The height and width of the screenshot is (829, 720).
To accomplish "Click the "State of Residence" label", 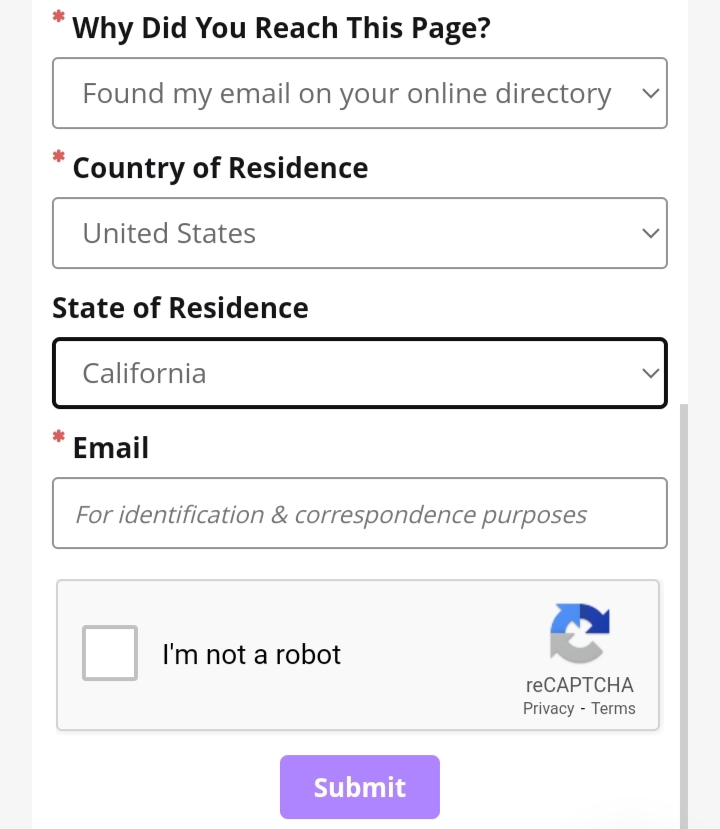I will (180, 308).
